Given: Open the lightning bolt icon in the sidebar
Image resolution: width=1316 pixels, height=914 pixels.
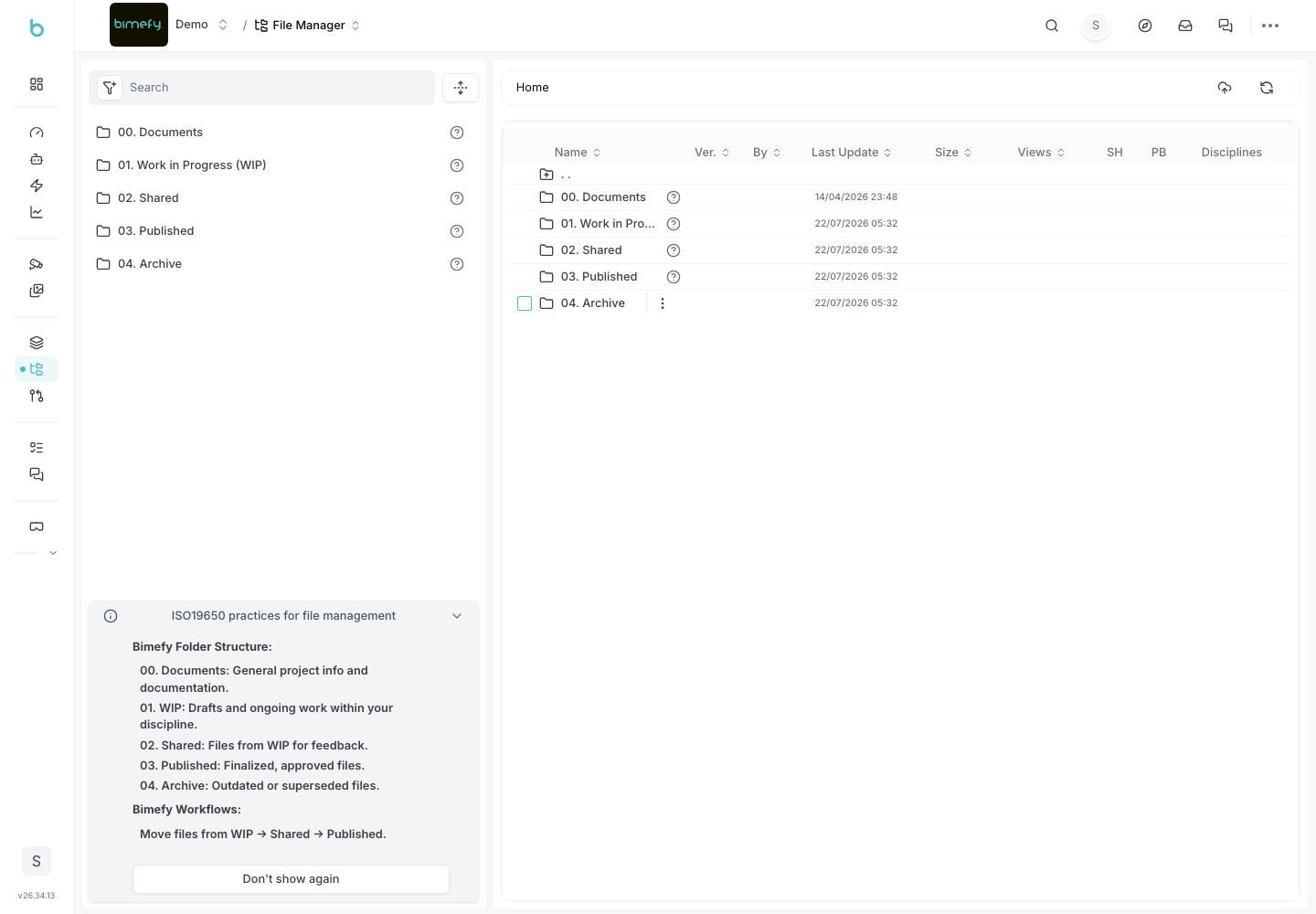Looking at the screenshot, I should click(37, 186).
